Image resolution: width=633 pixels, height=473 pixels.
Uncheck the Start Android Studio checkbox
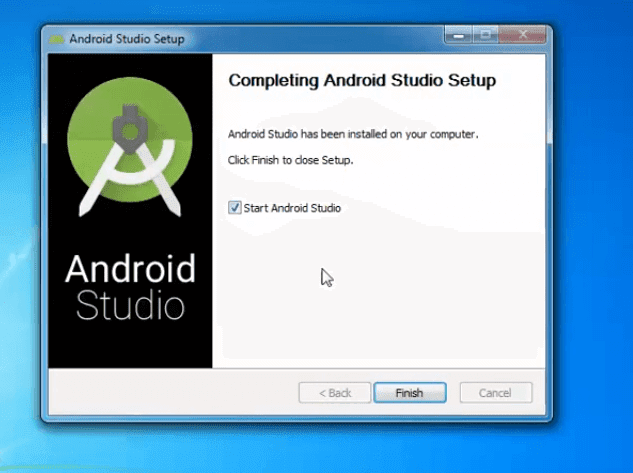pos(235,208)
